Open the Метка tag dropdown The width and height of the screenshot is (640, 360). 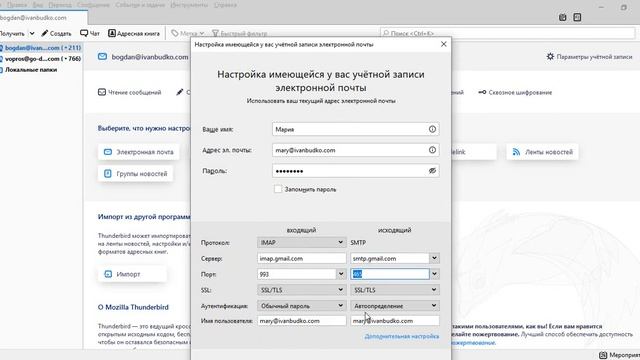tap(188, 33)
